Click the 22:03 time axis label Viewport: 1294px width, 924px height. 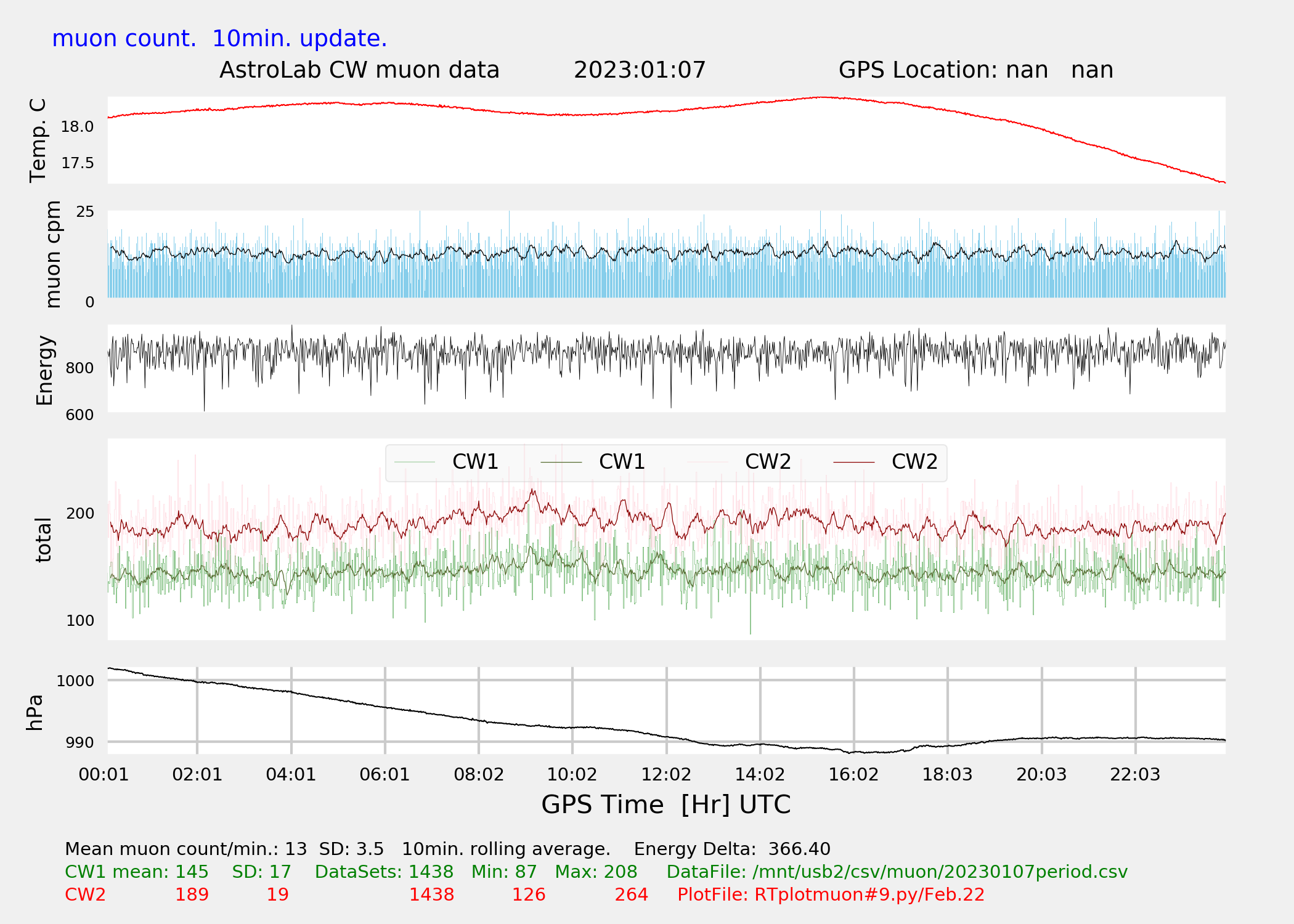1135,774
